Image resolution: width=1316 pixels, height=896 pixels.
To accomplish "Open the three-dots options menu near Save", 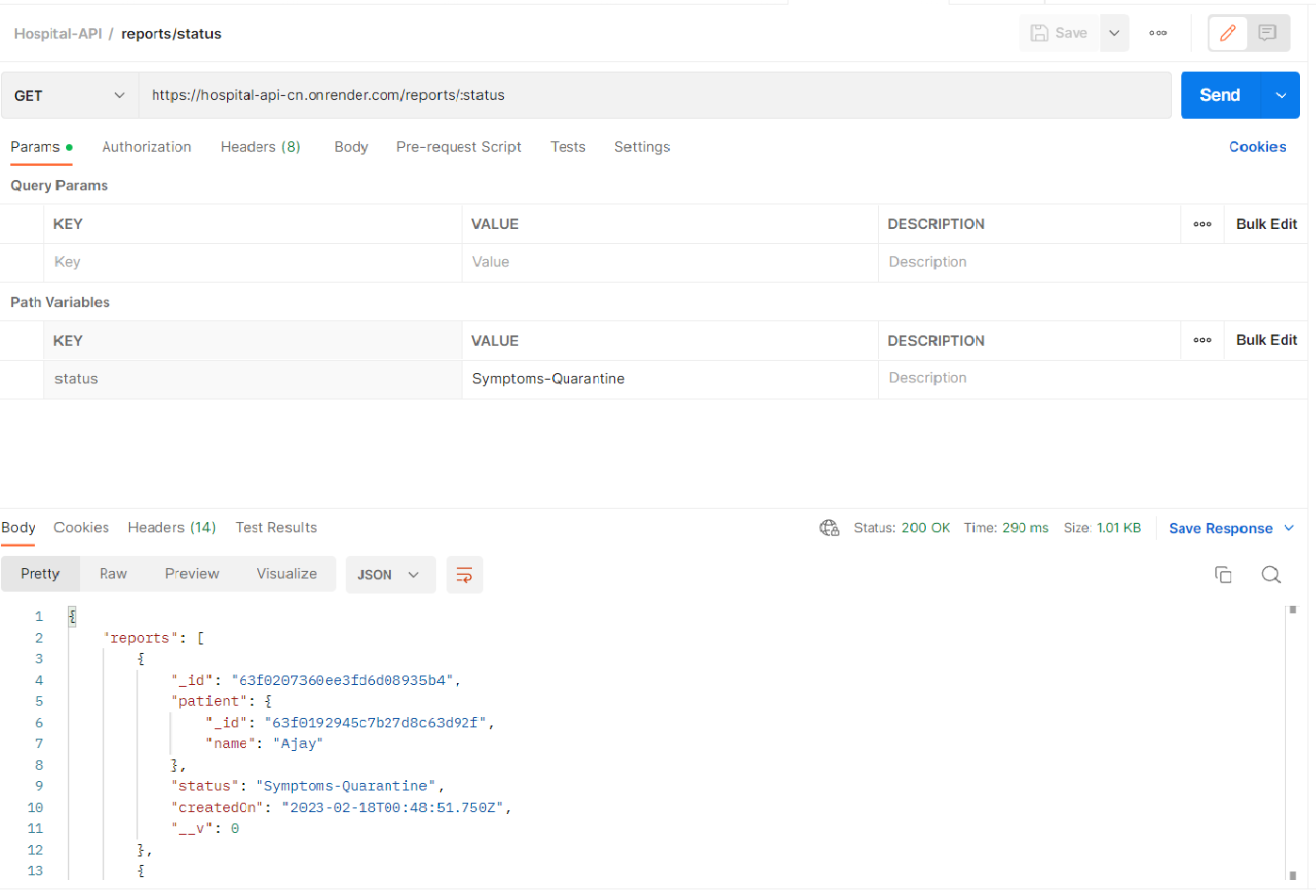I will tap(1158, 33).
